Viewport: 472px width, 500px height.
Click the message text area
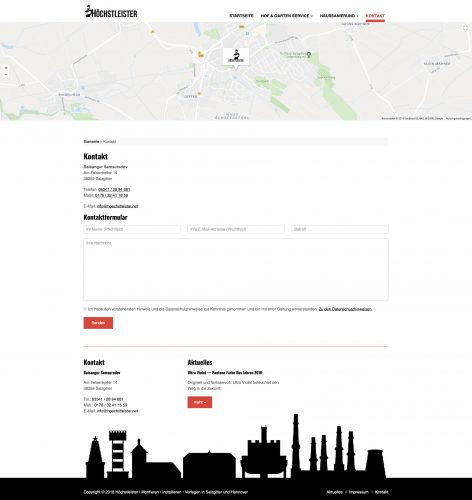pyautogui.click(x=236, y=269)
